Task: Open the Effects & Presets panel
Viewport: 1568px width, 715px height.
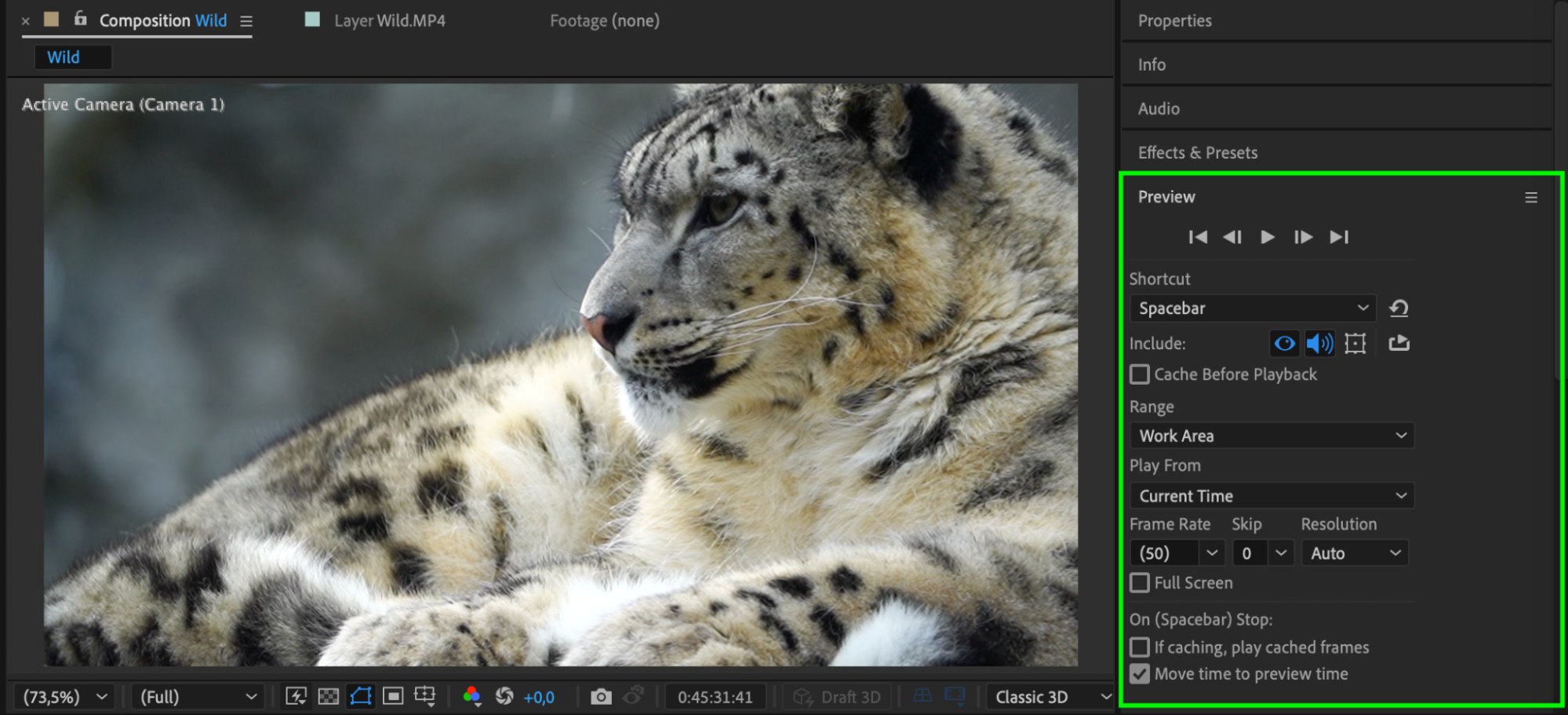Action: (x=1198, y=153)
